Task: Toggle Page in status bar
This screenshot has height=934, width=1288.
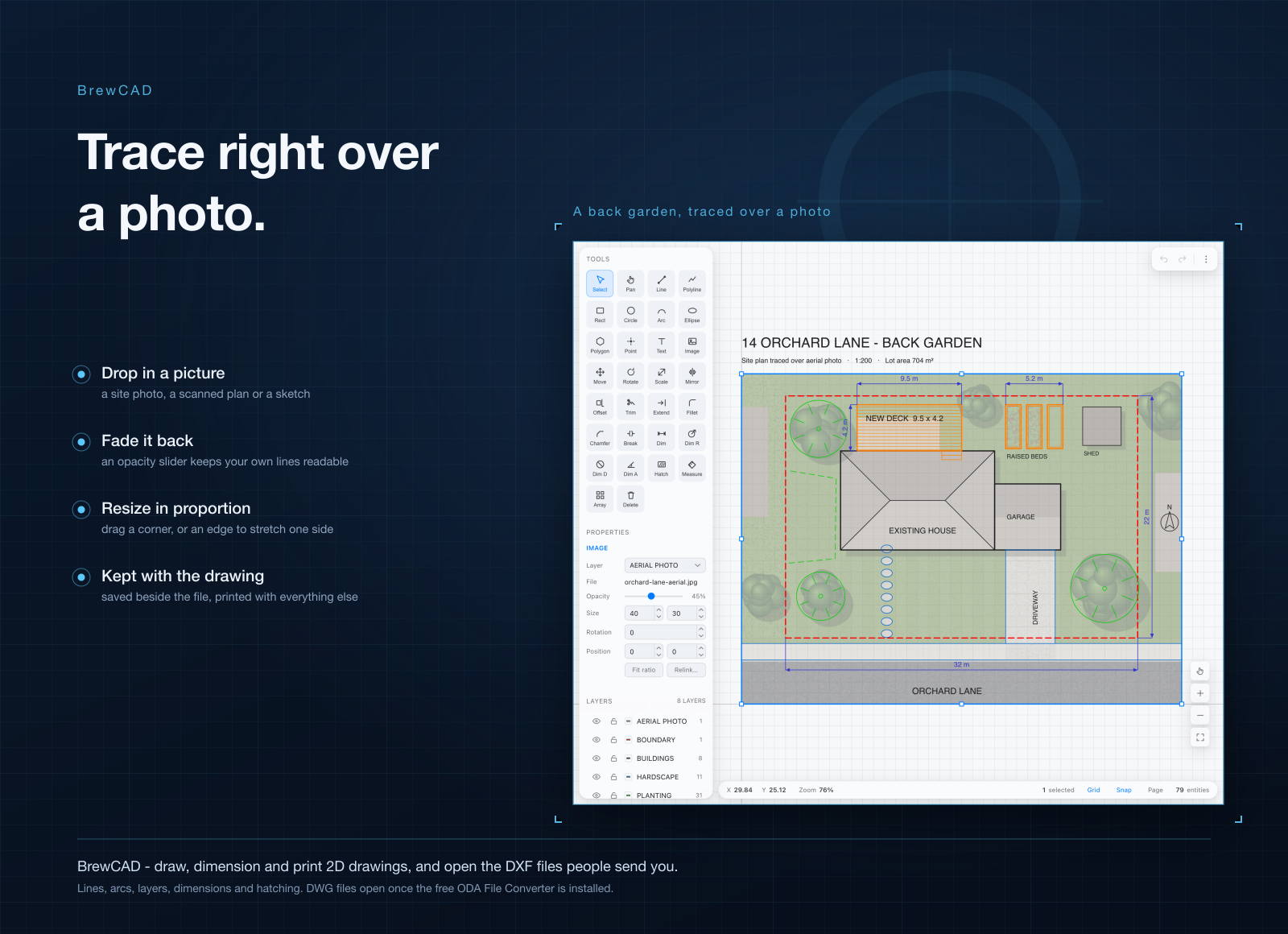Action: (1155, 790)
